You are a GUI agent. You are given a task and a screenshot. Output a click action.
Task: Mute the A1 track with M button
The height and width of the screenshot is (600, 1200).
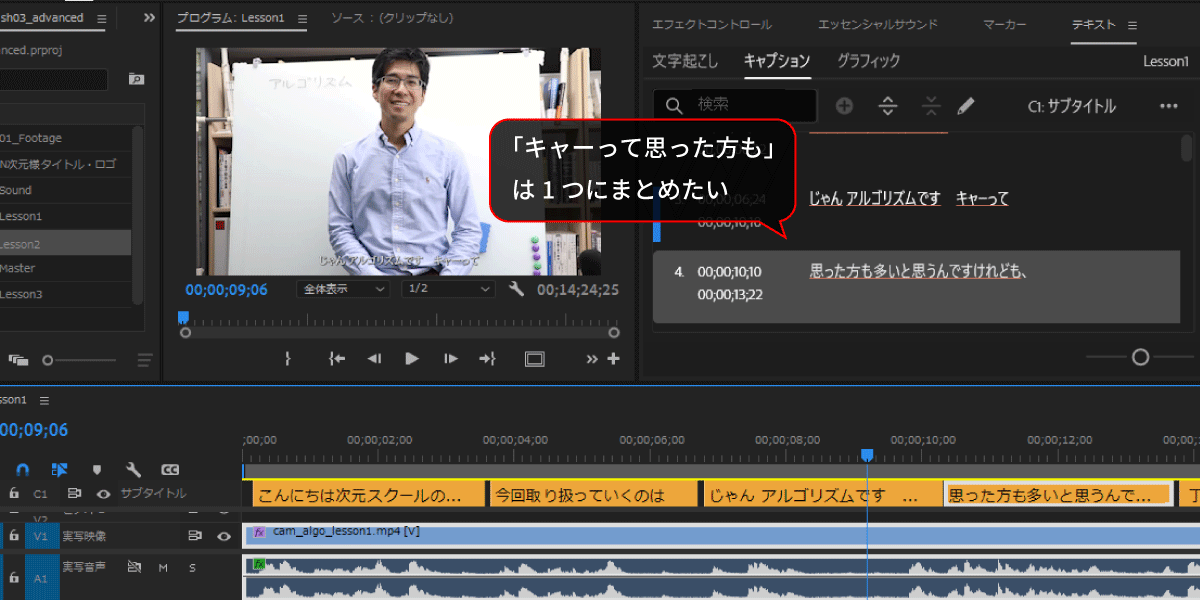pyautogui.click(x=163, y=567)
